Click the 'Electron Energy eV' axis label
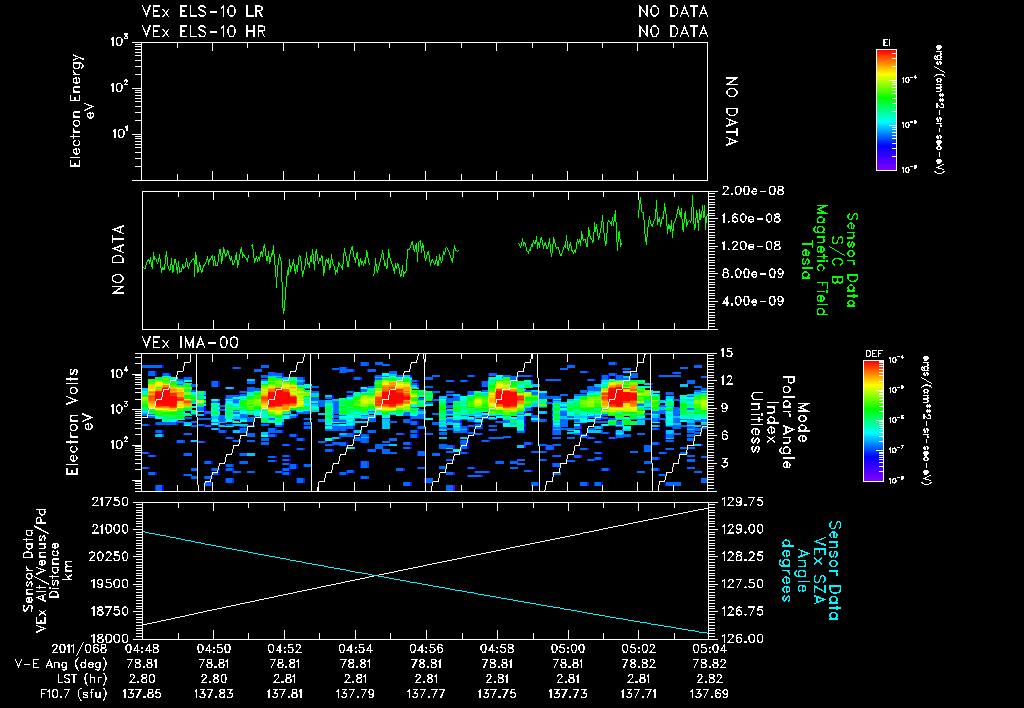The image size is (1024, 708). click(80, 111)
